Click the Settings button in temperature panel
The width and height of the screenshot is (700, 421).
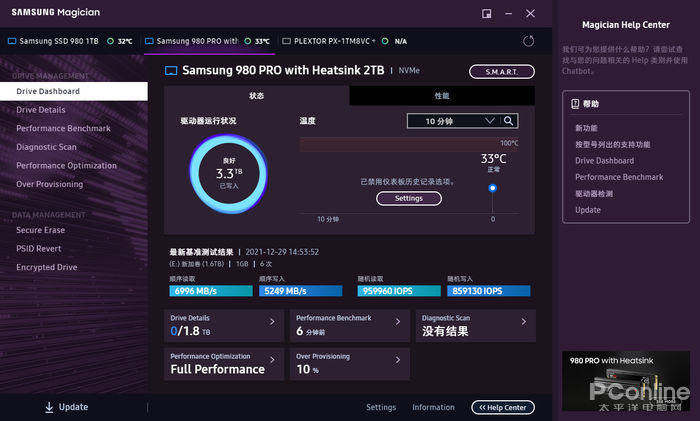[x=409, y=198]
